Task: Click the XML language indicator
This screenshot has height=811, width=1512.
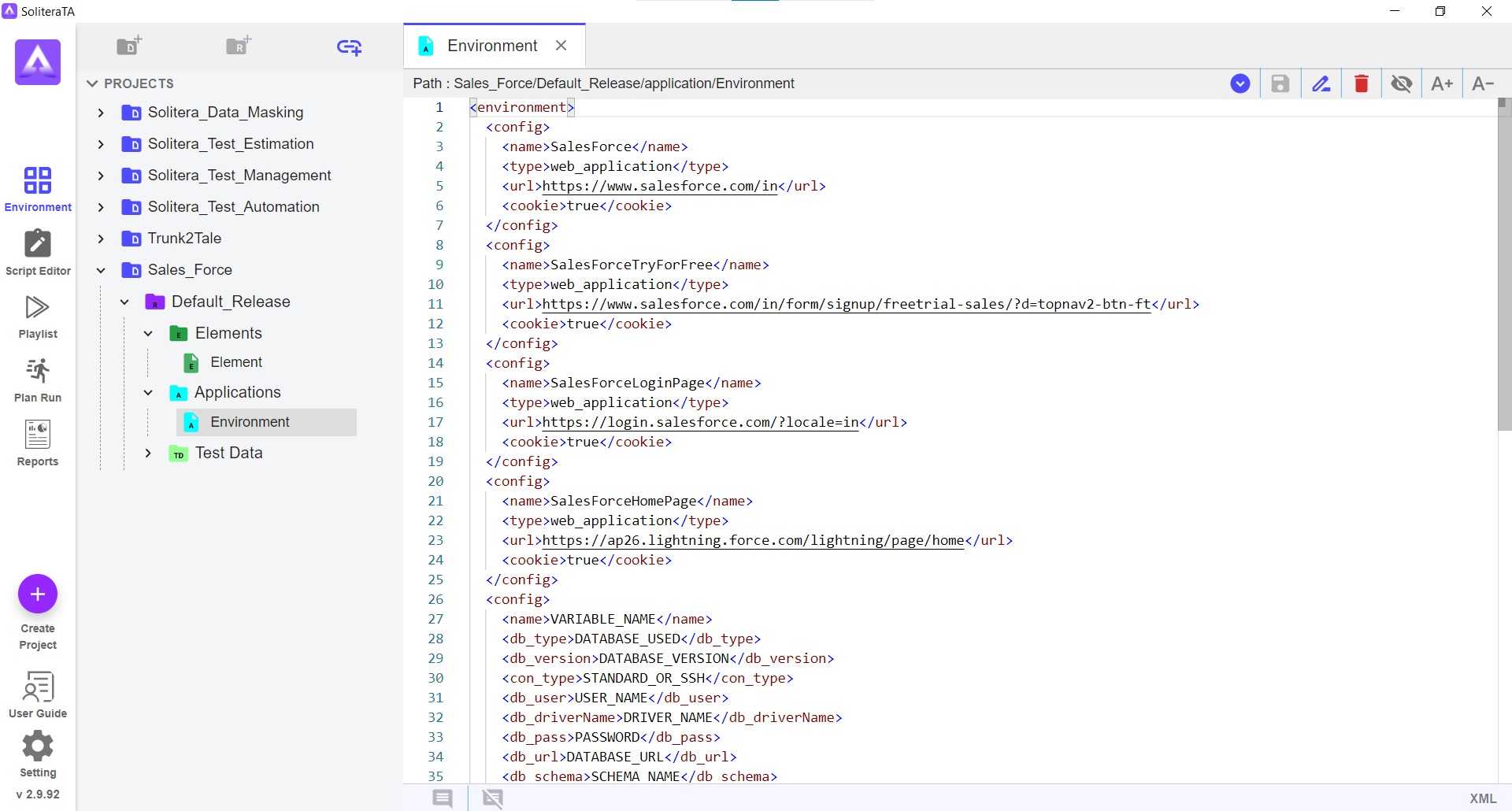Action: [1483, 798]
